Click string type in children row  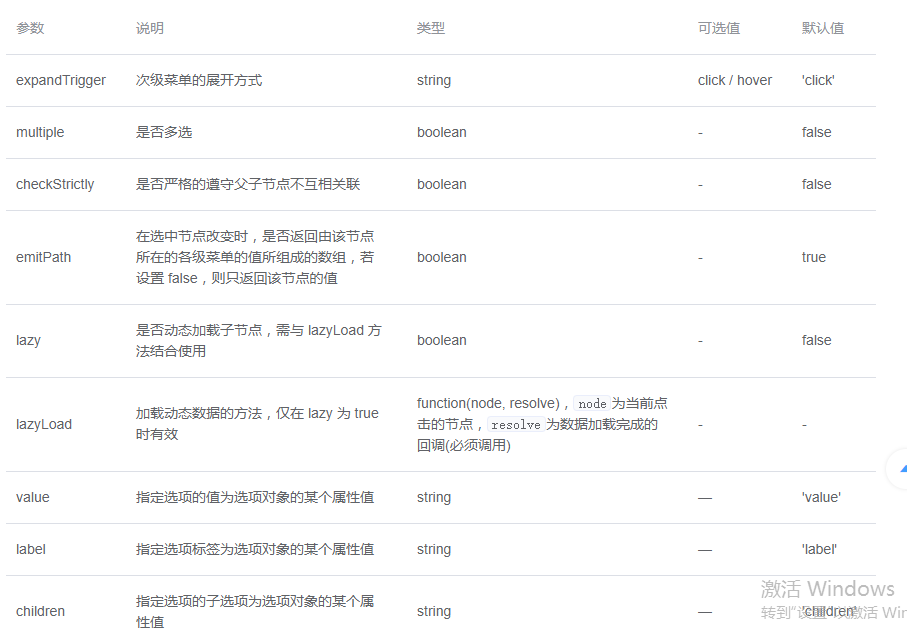pyautogui.click(x=434, y=611)
